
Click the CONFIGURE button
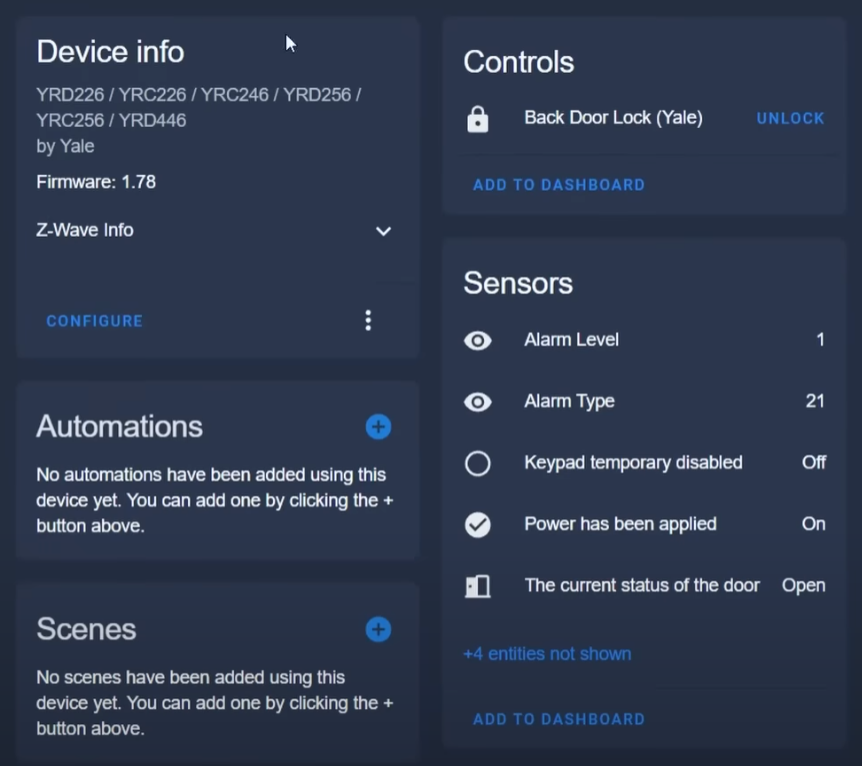[x=95, y=321]
